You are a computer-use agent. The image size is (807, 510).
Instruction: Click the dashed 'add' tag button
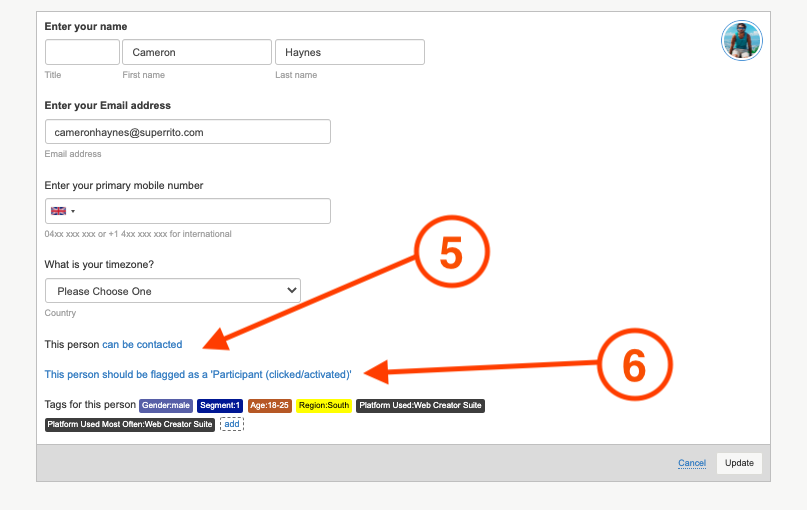pyautogui.click(x=232, y=424)
